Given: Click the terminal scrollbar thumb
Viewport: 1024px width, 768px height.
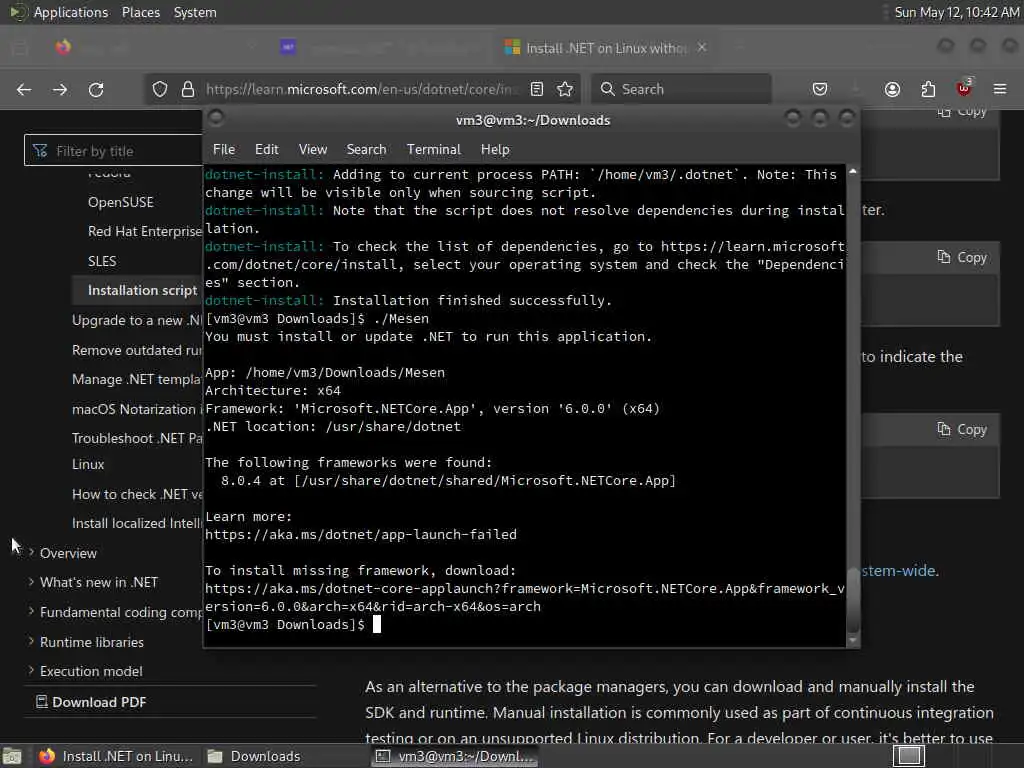Looking at the screenshot, I should [852, 600].
